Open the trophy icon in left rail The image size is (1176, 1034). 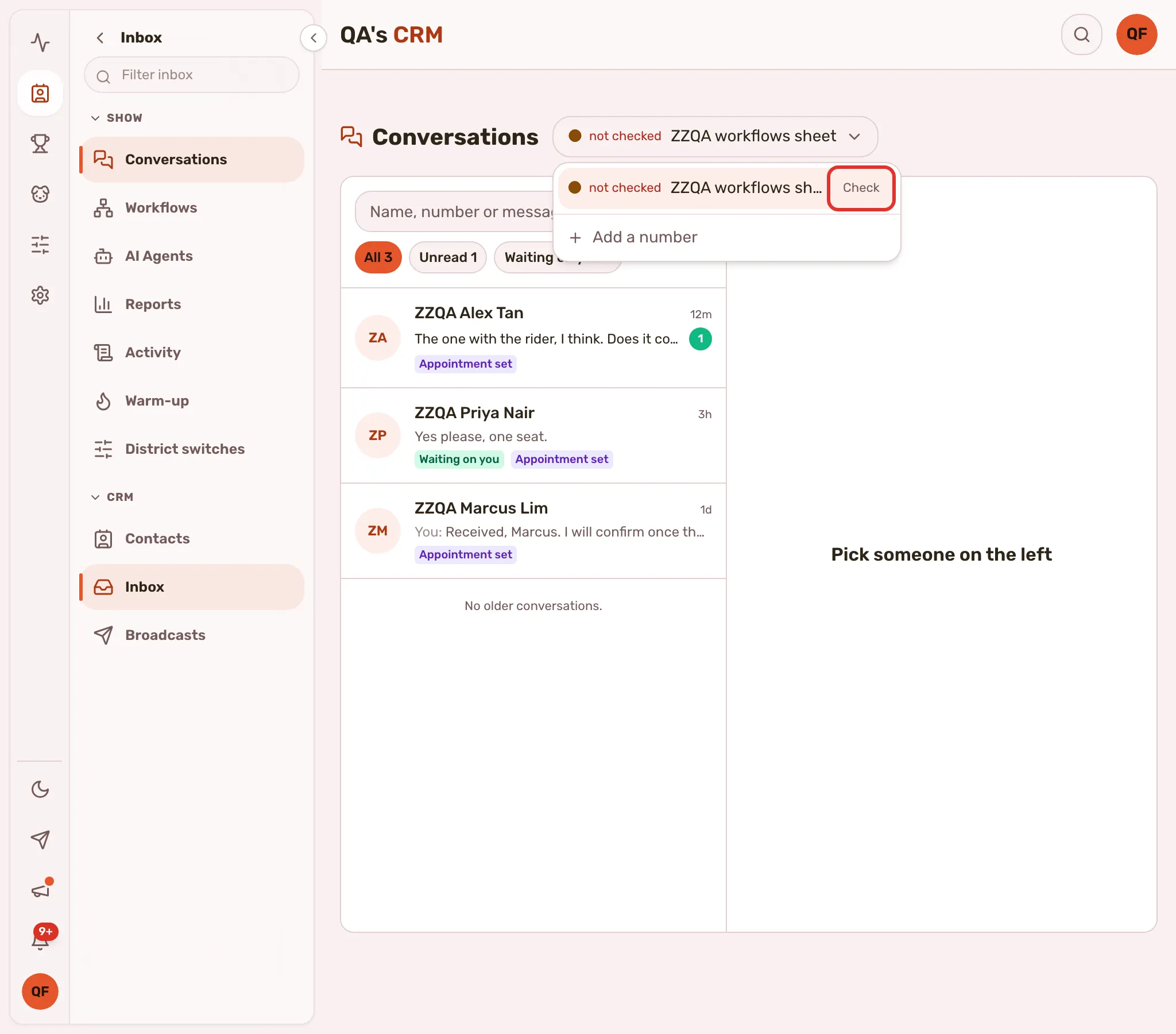coord(40,144)
